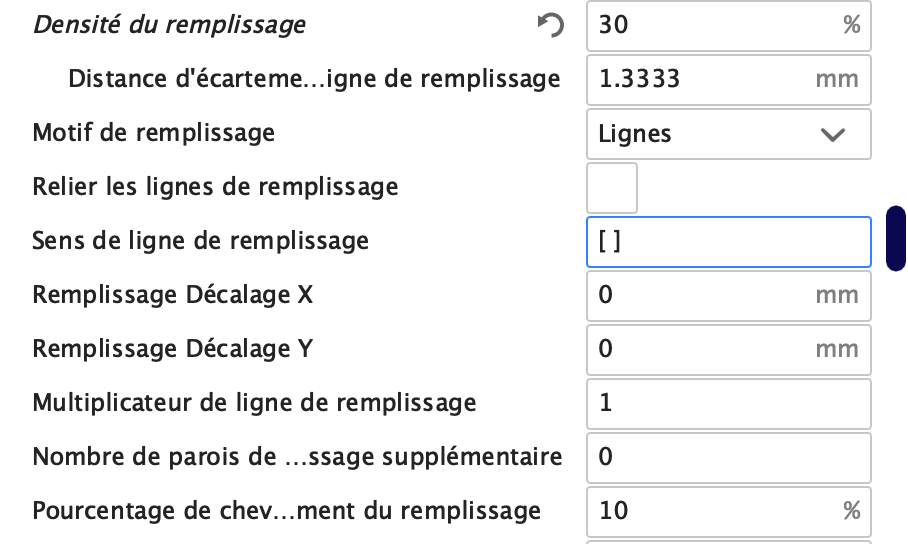The height and width of the screenshot is (544, 908).
Task: Click the Multiplicateur de ligne de remplissage label
Action: [x=254, y=403]
